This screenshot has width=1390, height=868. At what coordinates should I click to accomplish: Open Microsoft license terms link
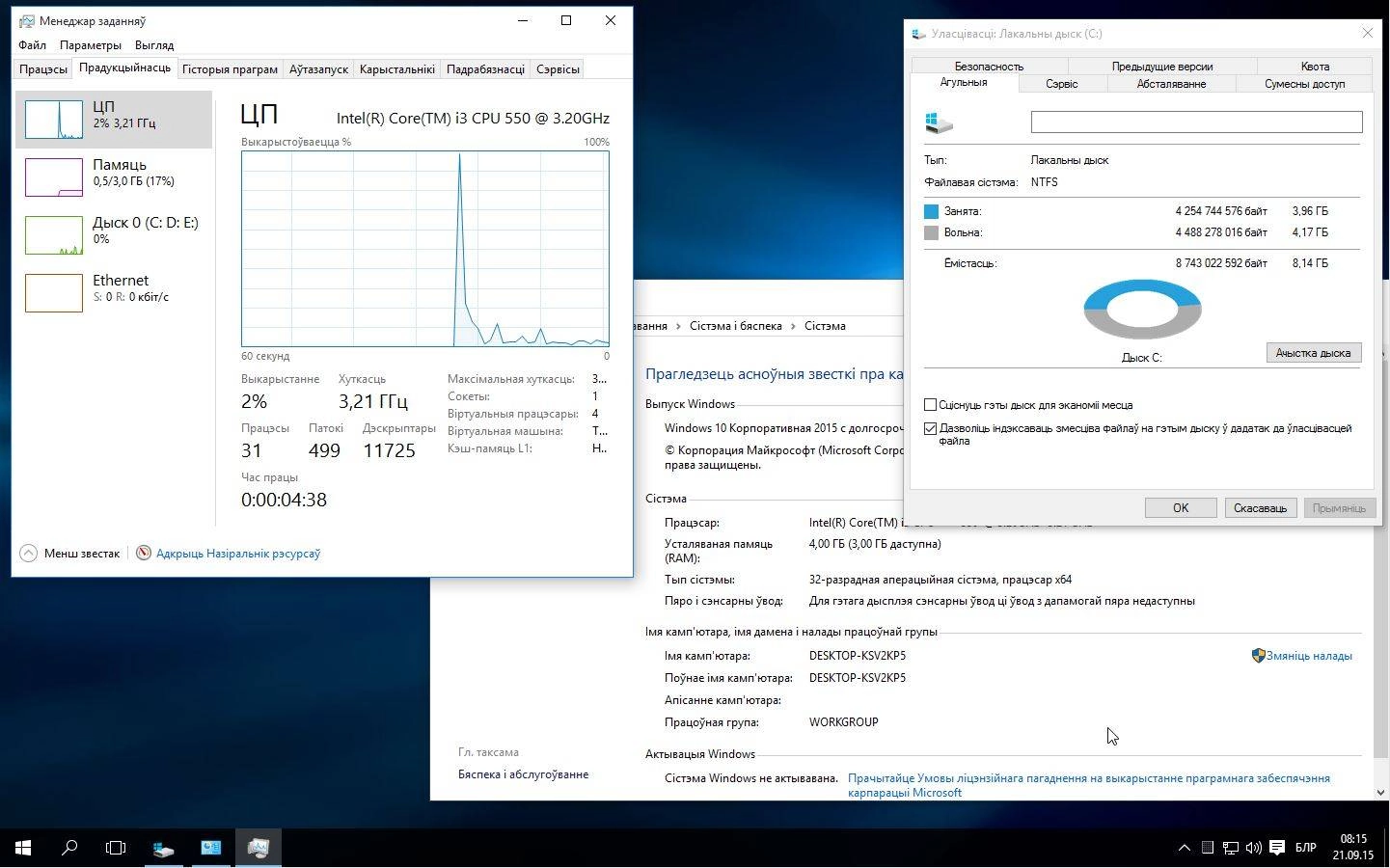(x=1088, y=785)
